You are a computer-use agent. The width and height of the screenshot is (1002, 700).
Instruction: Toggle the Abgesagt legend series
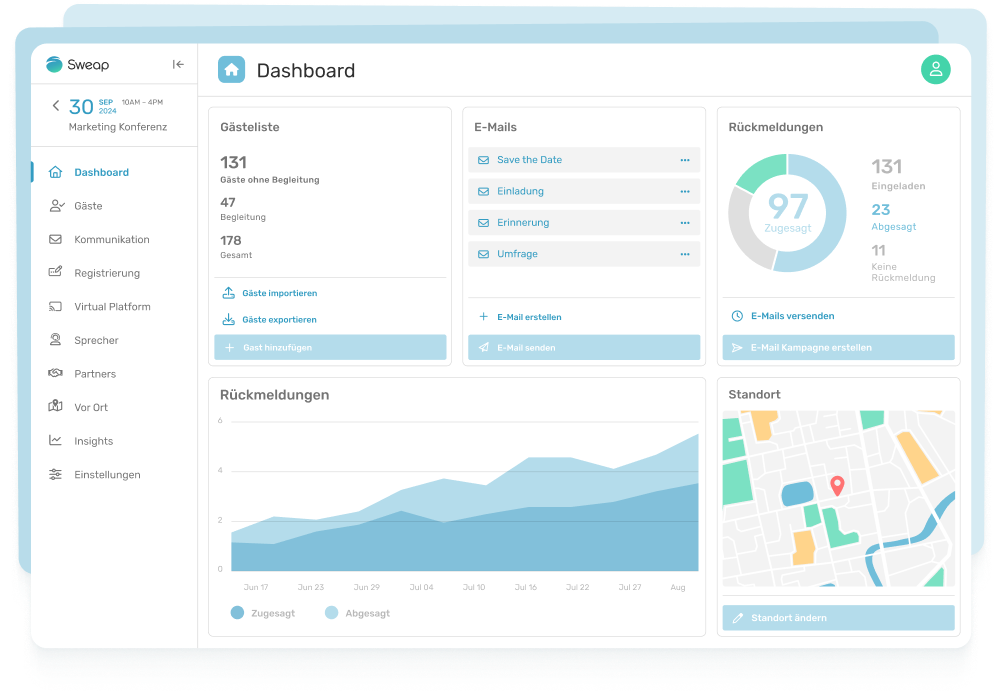coord(331,613)
